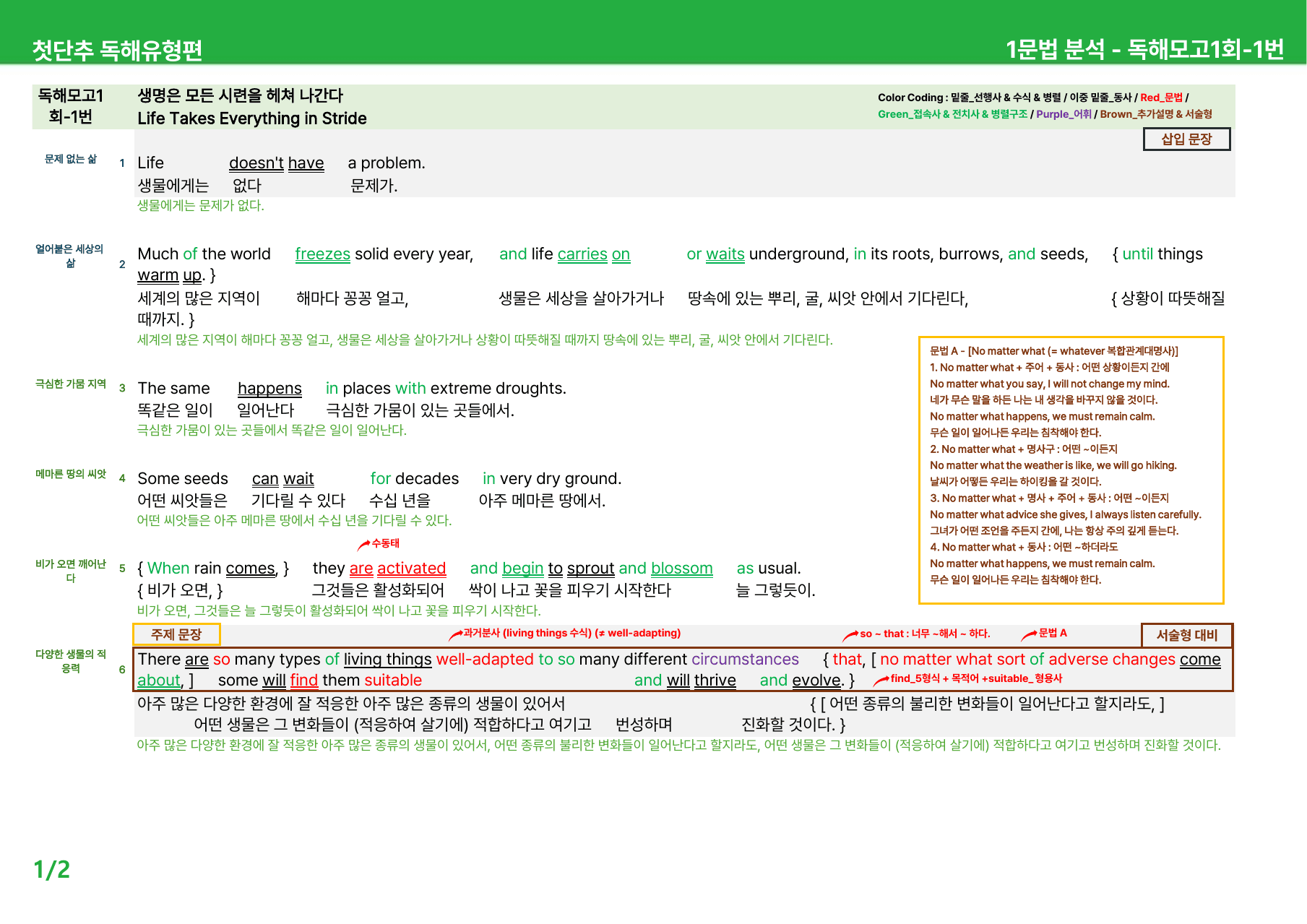Click 'until' in sentence 2
The width and height of the screenshot is (1307, 924).
tap(1137, 254)
